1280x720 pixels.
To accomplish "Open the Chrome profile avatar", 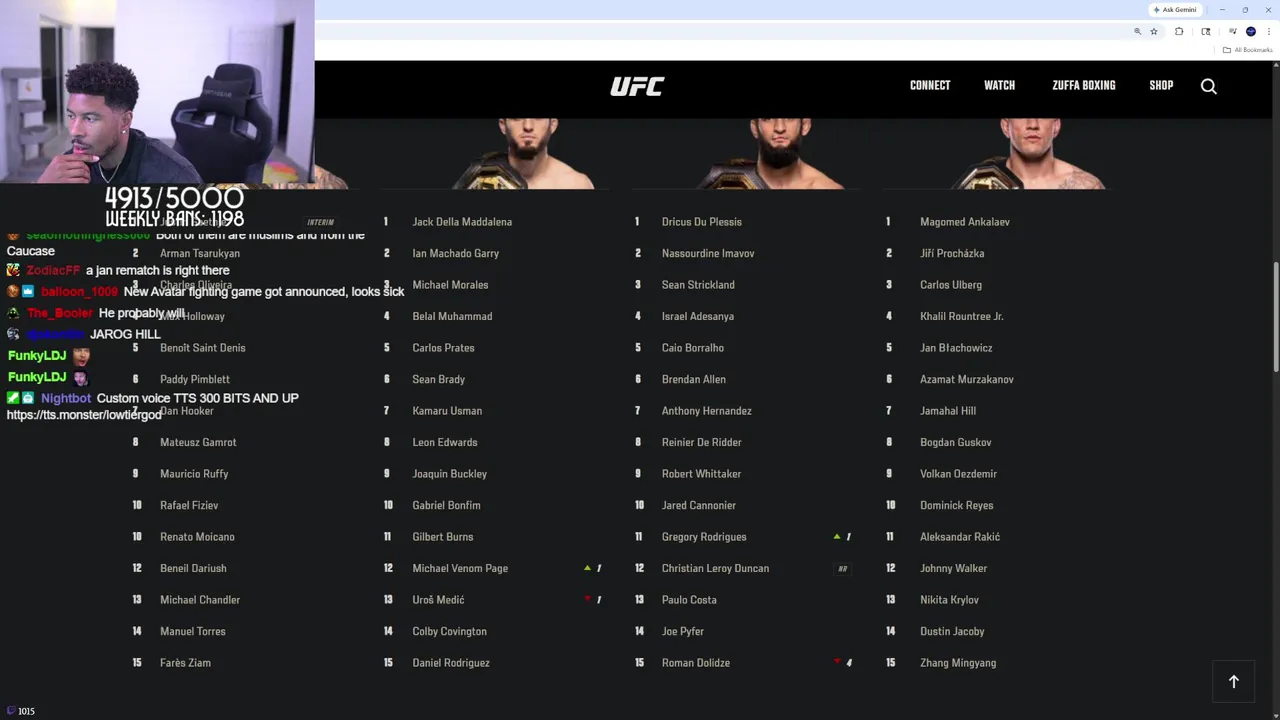I will pyautogui.click(x=1250, y=32).
